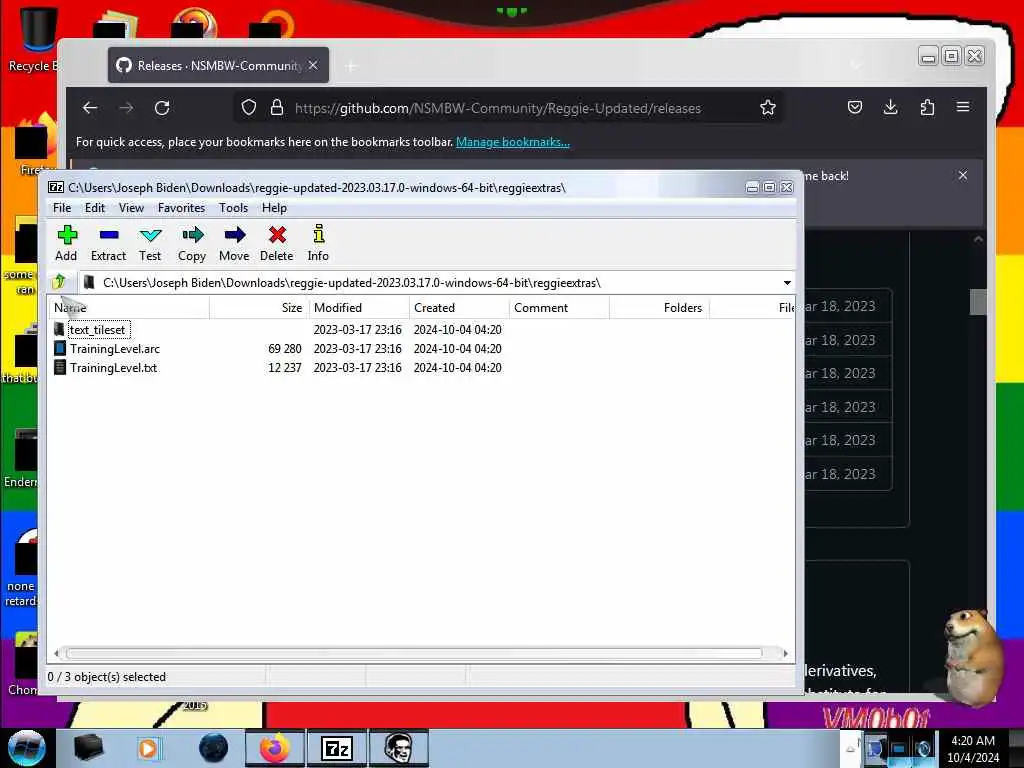This screenshot has width=1024, height=768.
Task: Click the horizontal scrollbar right arrow
Action: 785,653
